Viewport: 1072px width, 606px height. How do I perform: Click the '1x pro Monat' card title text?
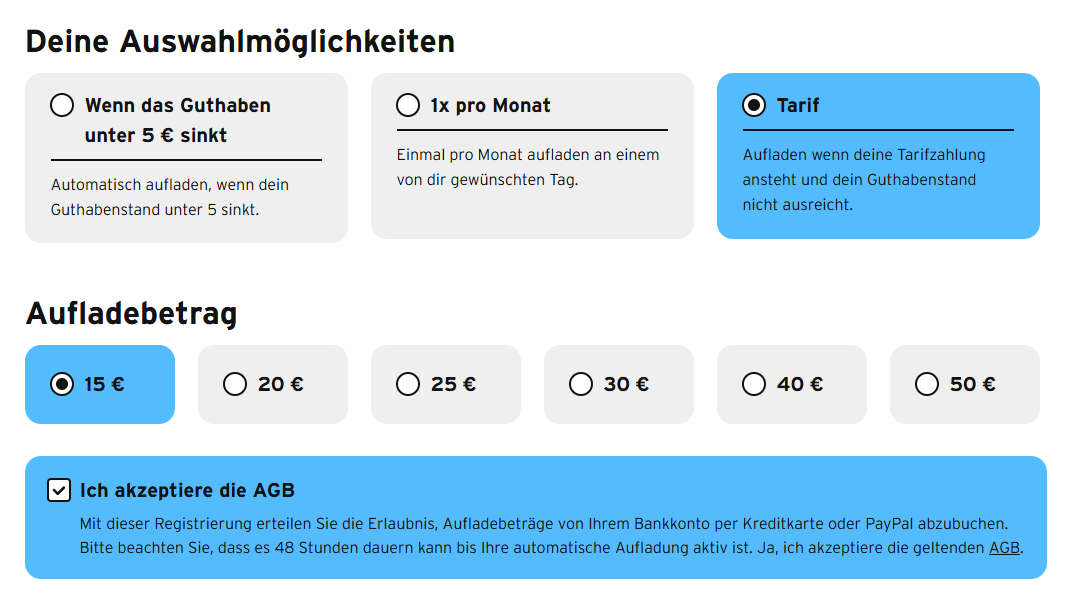(x=490, y=105)
